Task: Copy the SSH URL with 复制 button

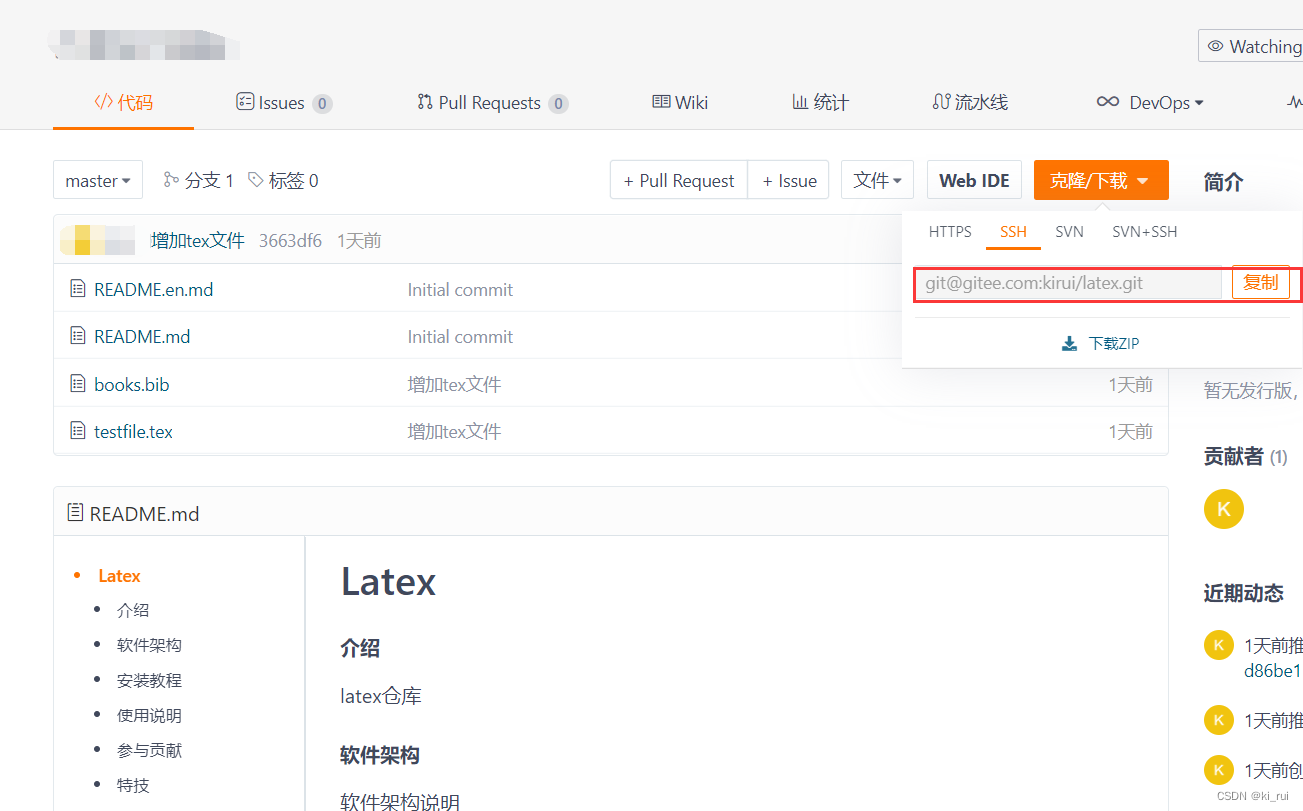Action: coord(1261,283)
